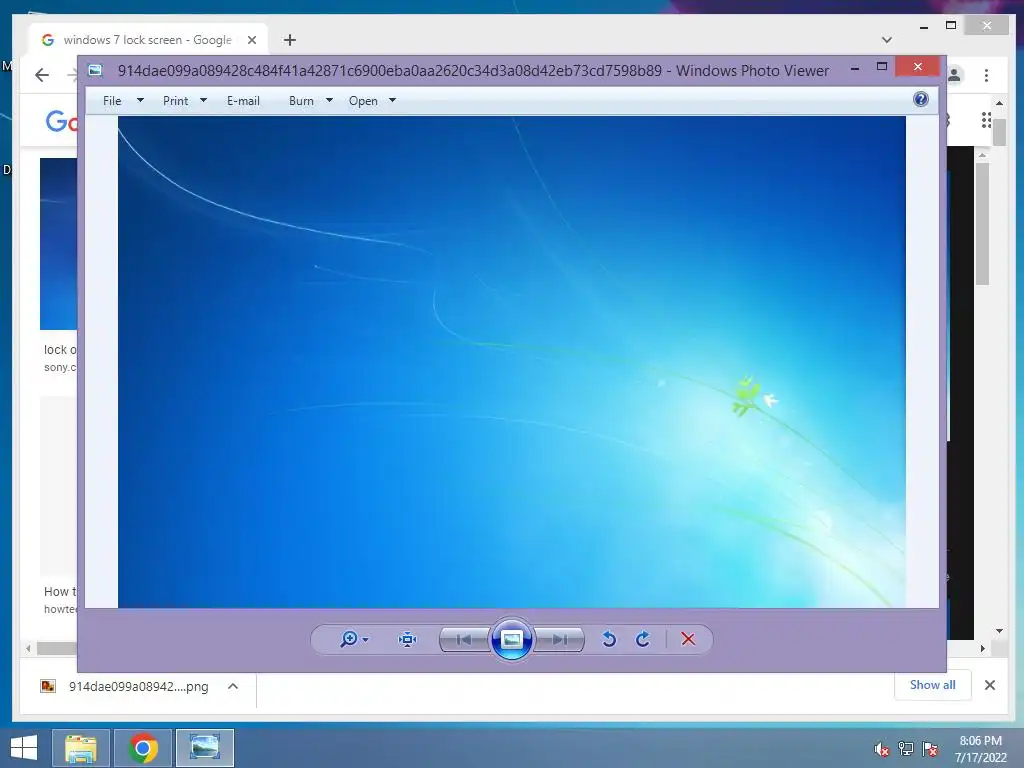Click the horizontal scrollbar right arrow in Chrome
The image size is (1024, 768).
982,648
